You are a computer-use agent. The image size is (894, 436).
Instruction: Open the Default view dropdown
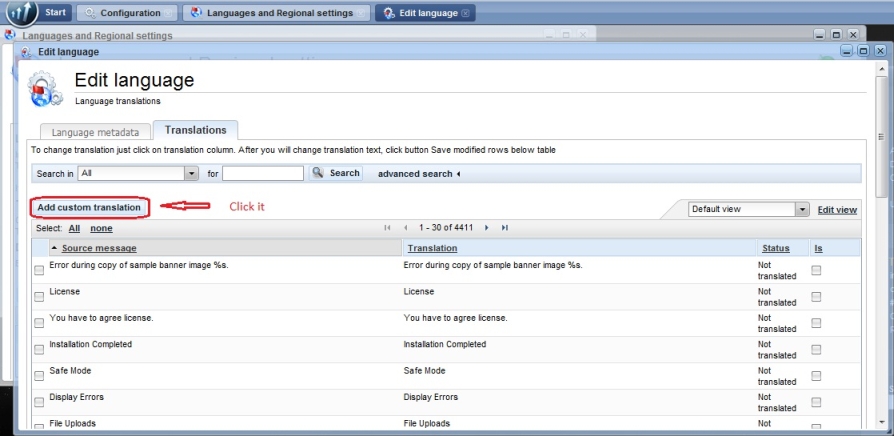(749, 209)
